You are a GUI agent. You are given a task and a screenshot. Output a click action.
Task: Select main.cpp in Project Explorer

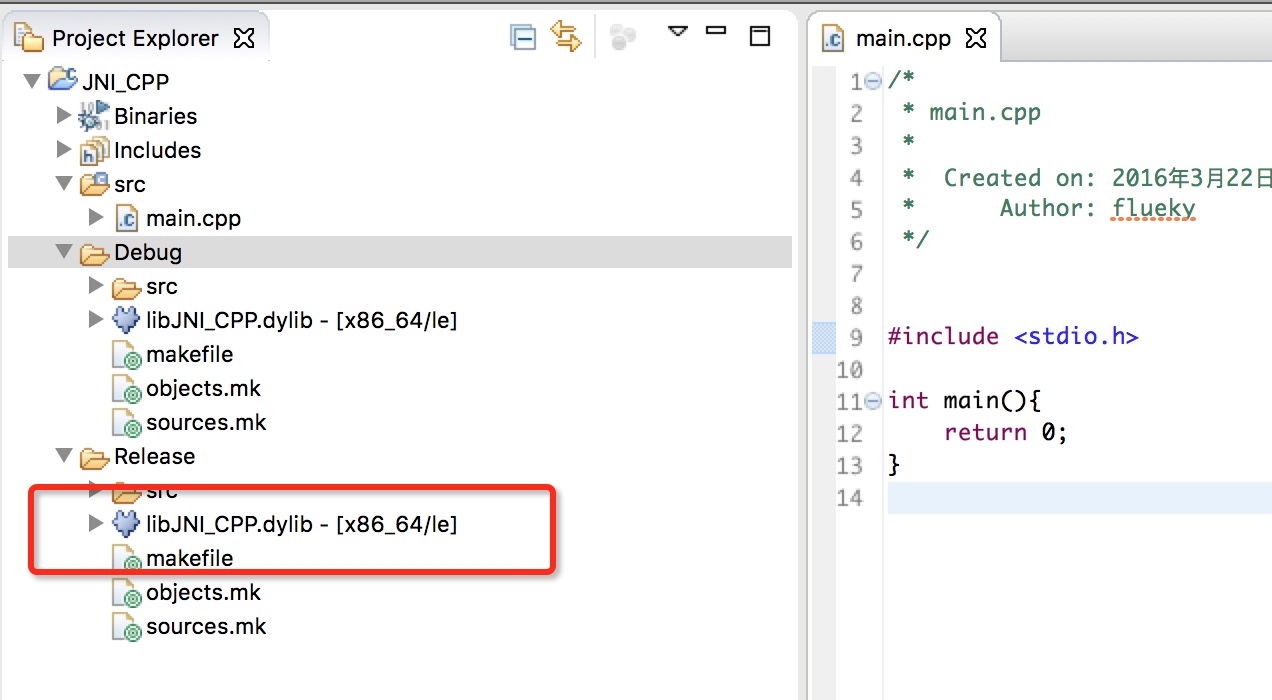(193, 218)
